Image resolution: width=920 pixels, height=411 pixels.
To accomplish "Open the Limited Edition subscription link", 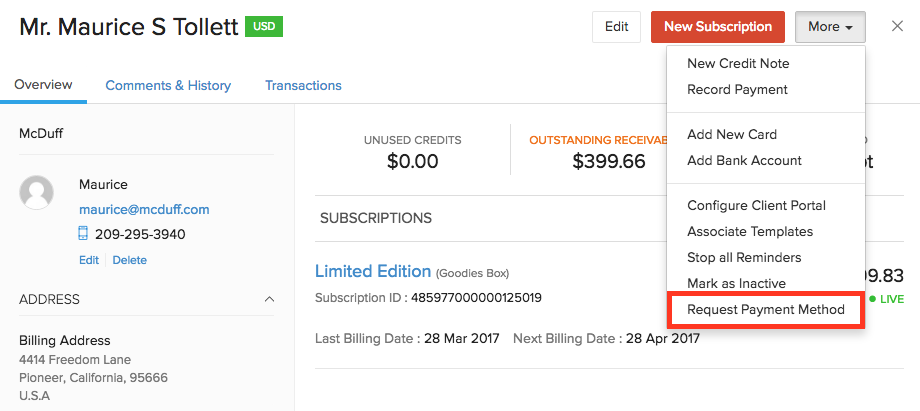I will (x=372, y=271).
